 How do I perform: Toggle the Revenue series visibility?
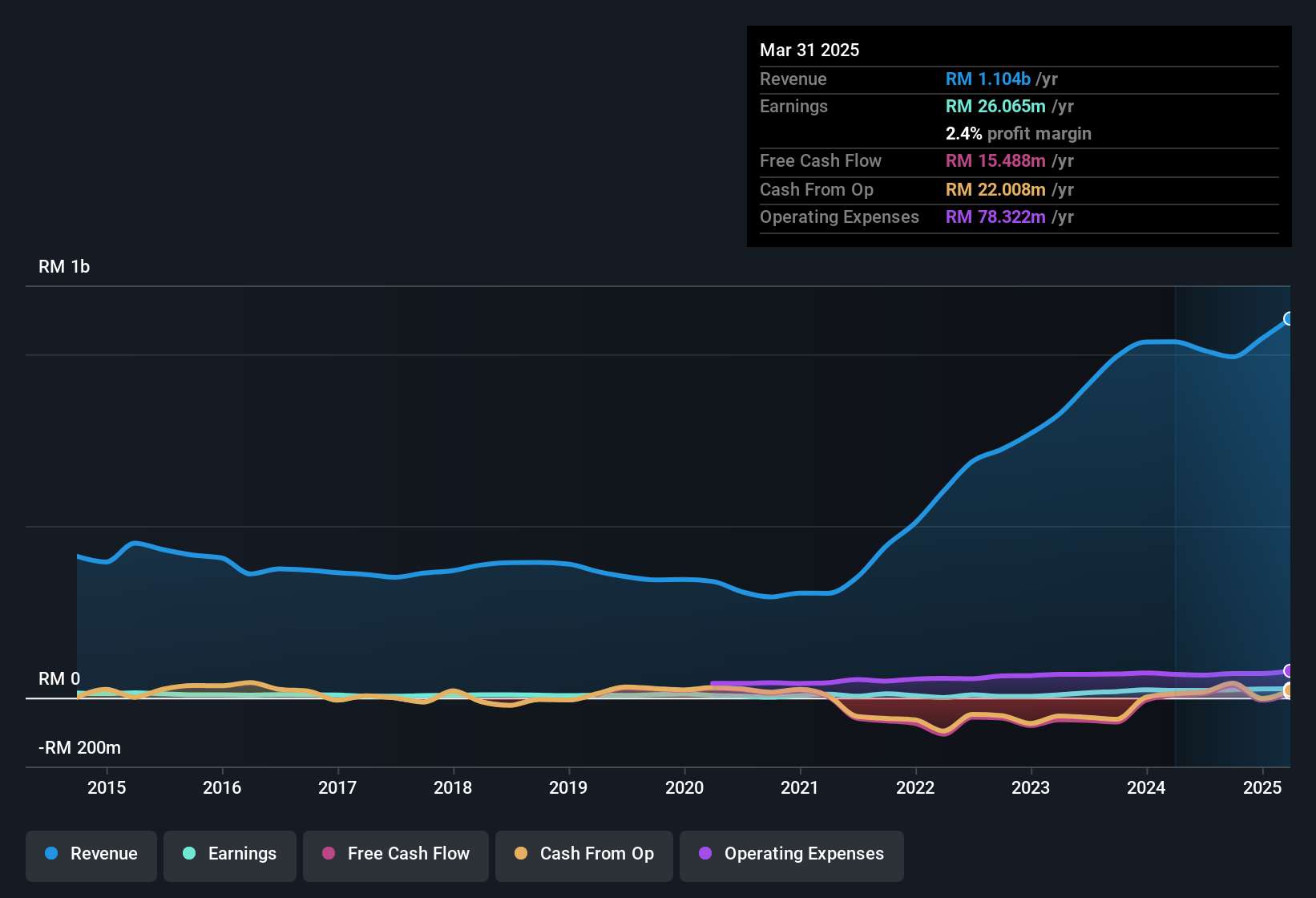click(91, 854)
